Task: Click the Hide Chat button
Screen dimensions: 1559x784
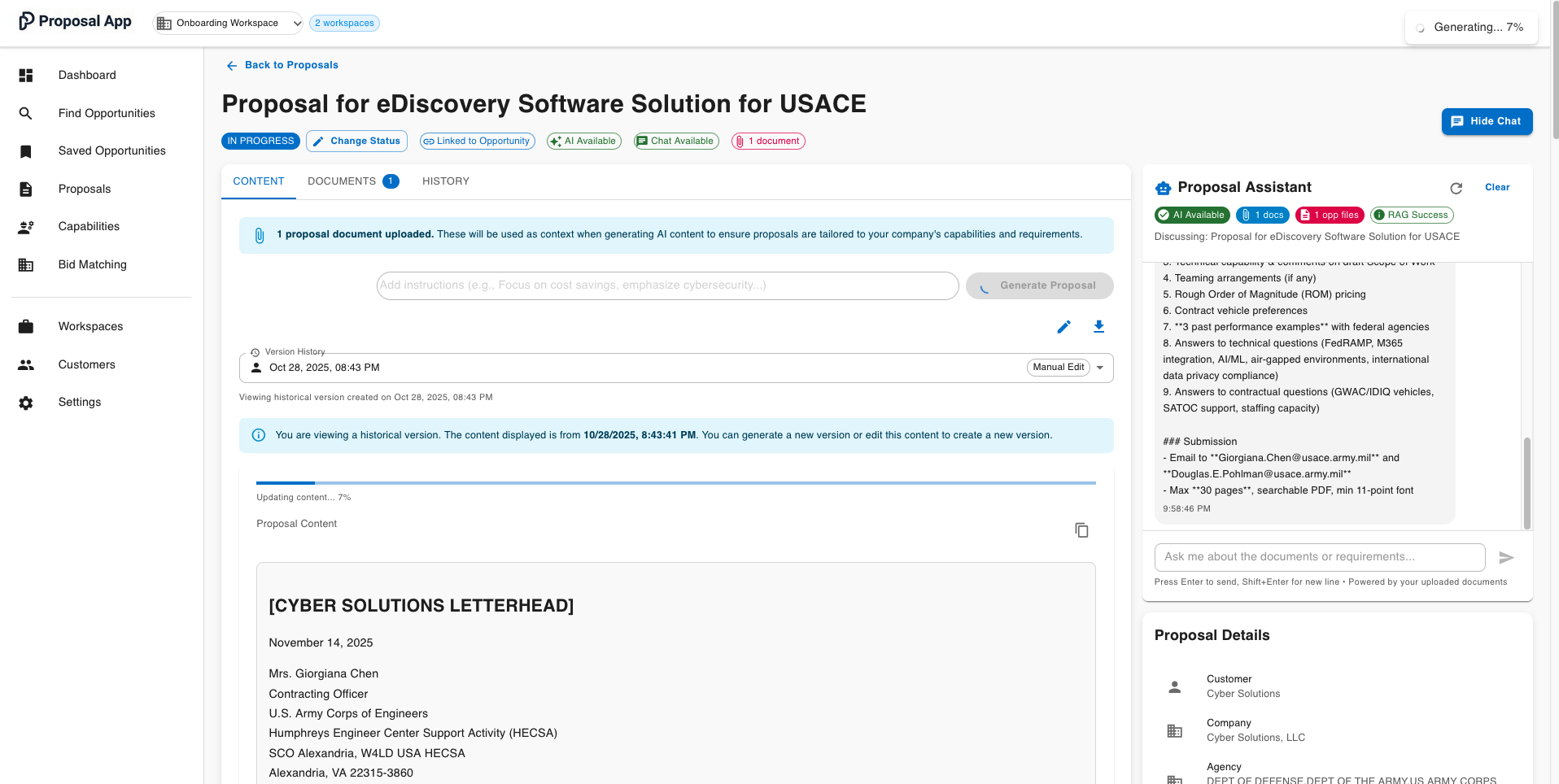Action: click(x=1487, y=121)
